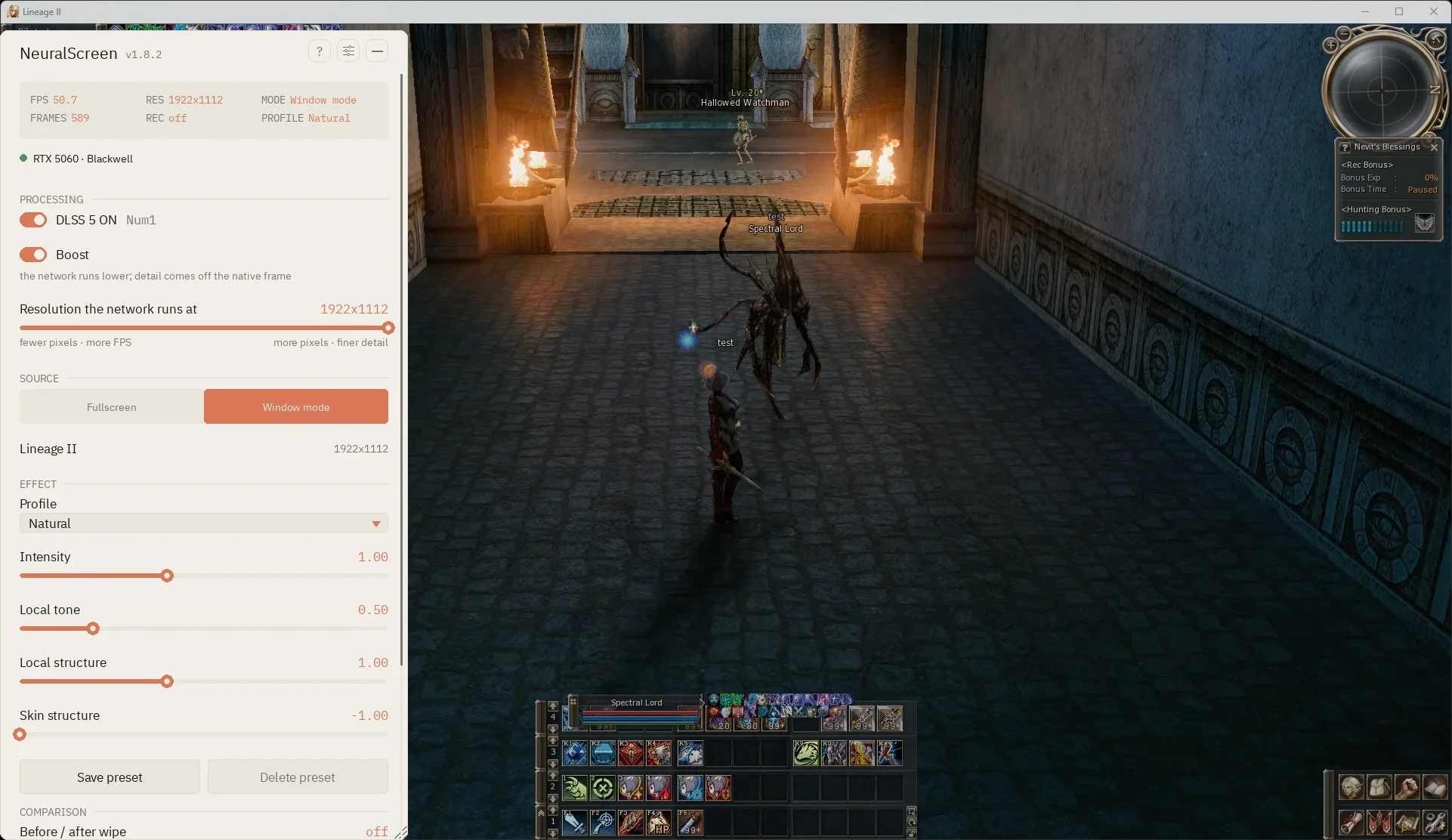
Task: Open the NeuralScreen help question-mark button
Action: [x=320, y=51]
